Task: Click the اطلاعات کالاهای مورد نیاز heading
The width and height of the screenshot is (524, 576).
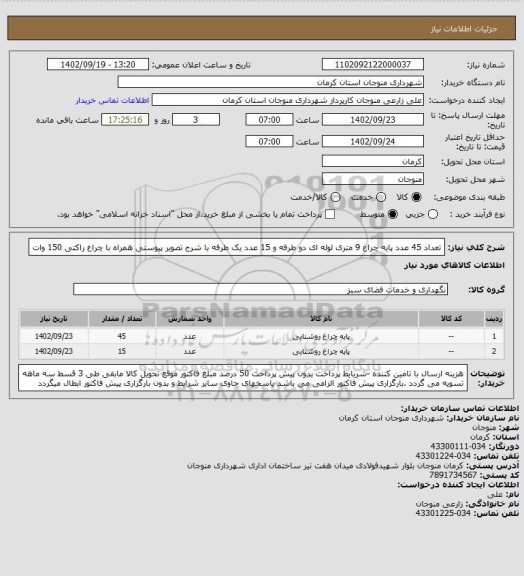Action: (x=454, y=265)
